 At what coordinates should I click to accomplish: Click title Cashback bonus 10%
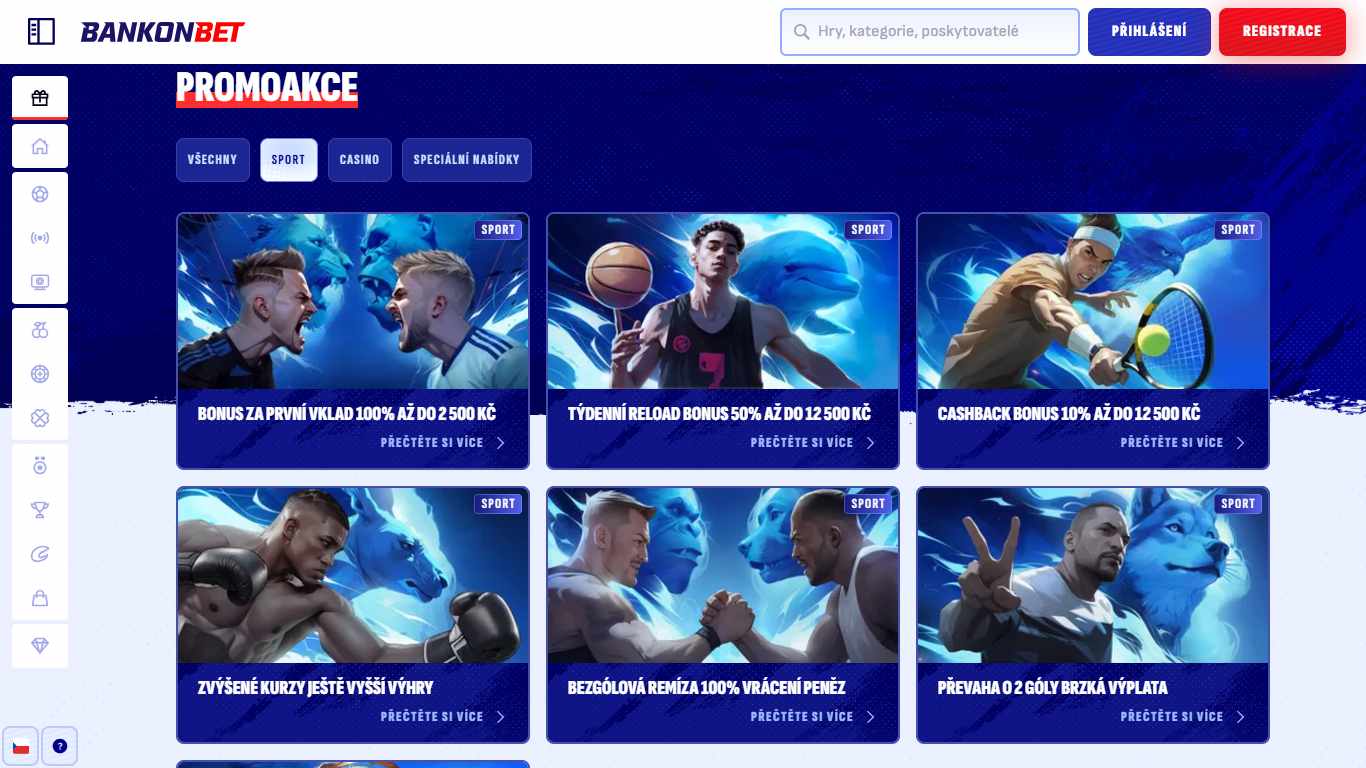[x=1069, y=414]
